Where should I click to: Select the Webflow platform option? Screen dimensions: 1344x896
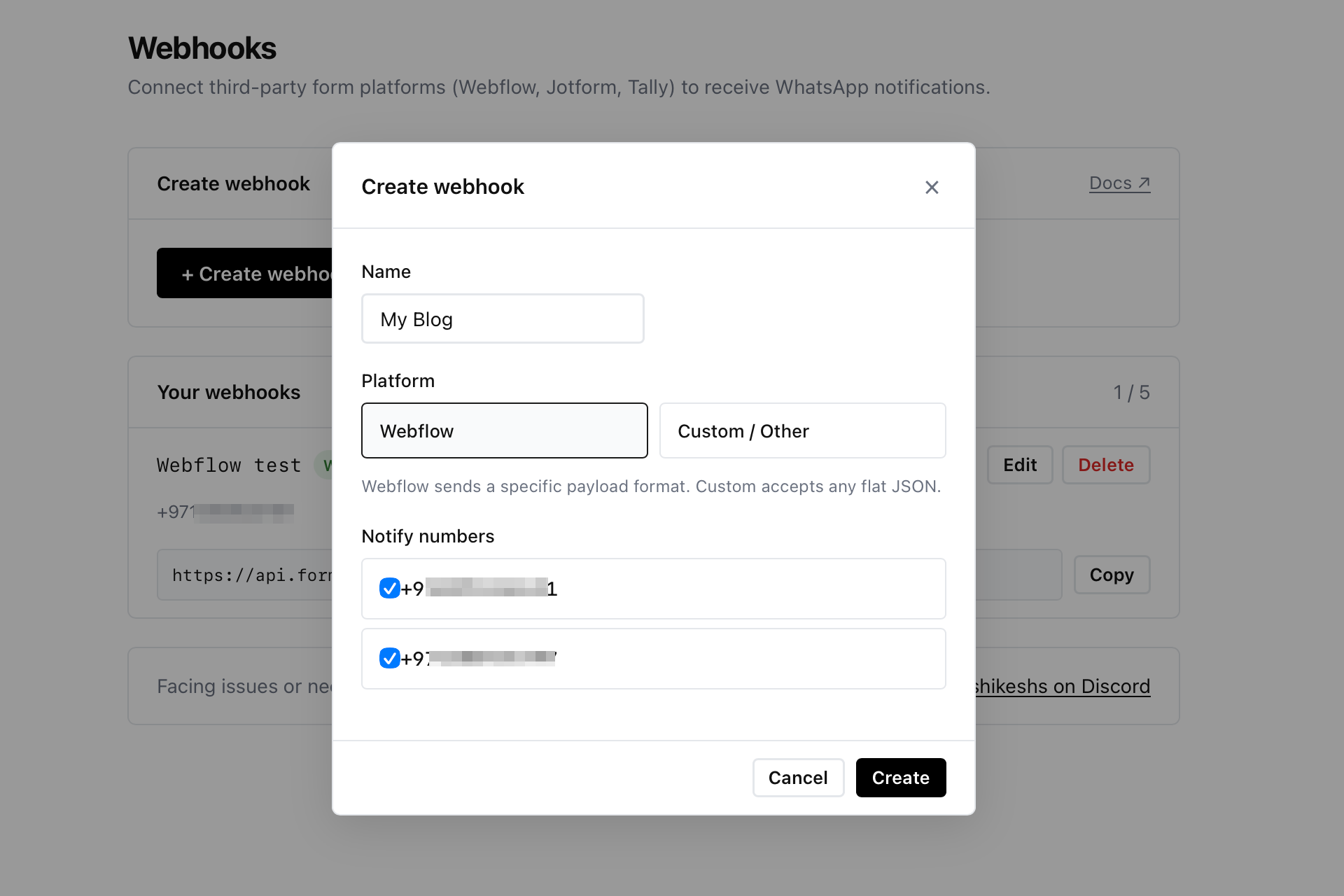point(504,430)
